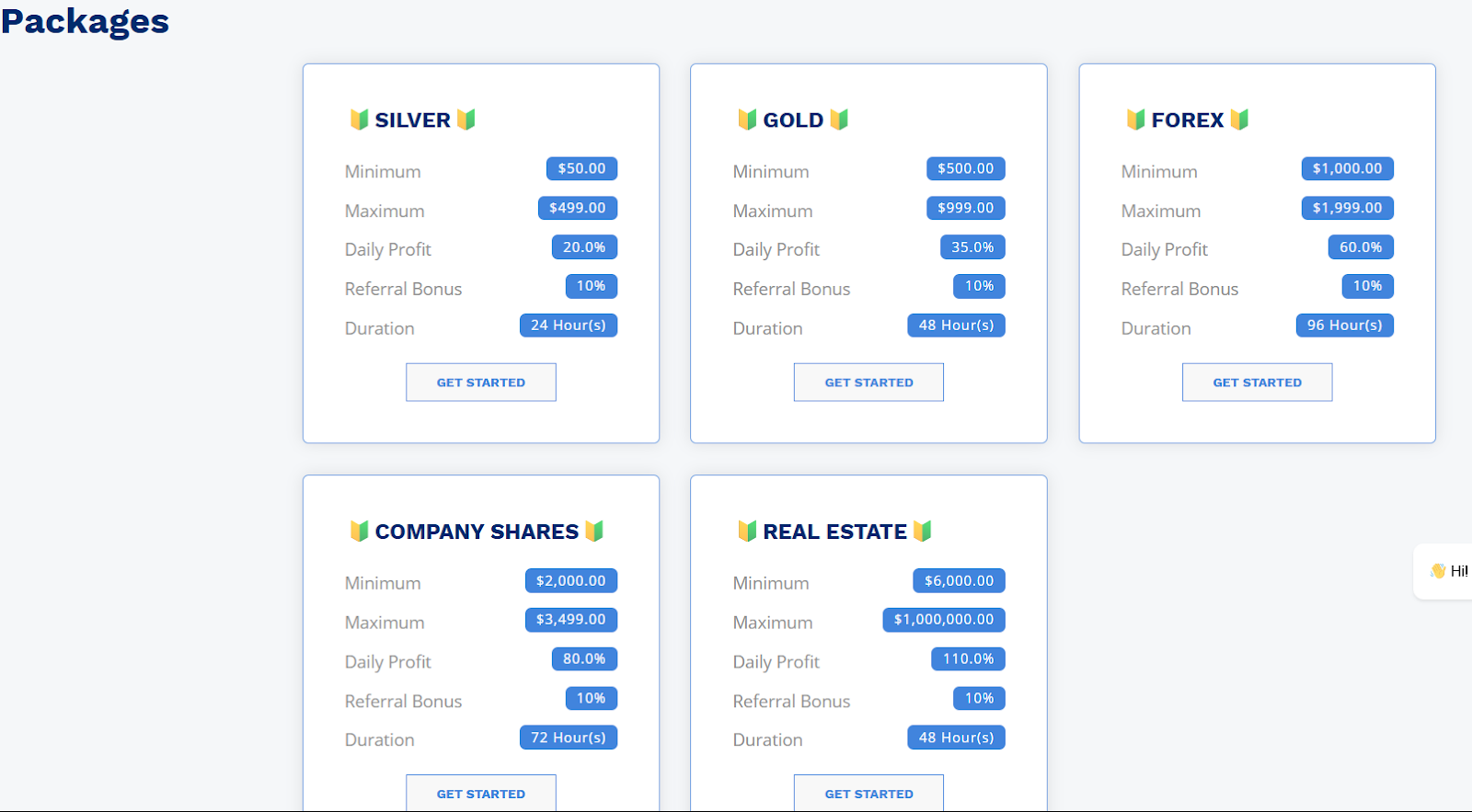Click the $1,000.00 minimum badge
This screenshot has height=812, width=1472.
point(1348,169)
